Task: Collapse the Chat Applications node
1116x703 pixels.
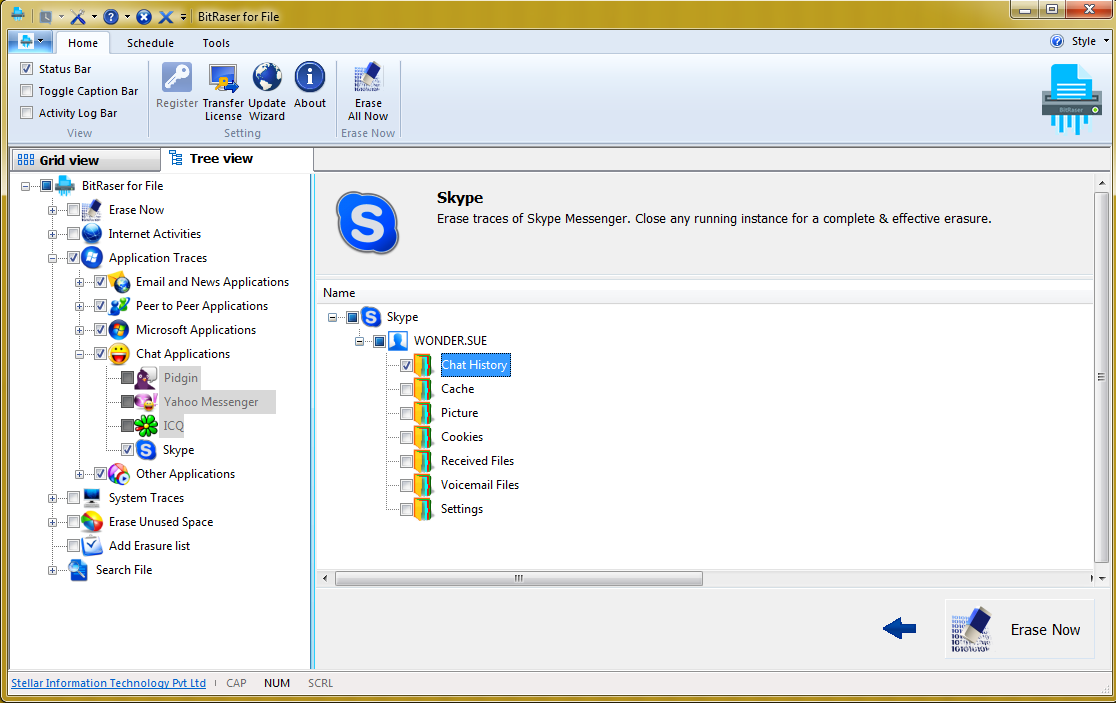Action: (80, 354)
